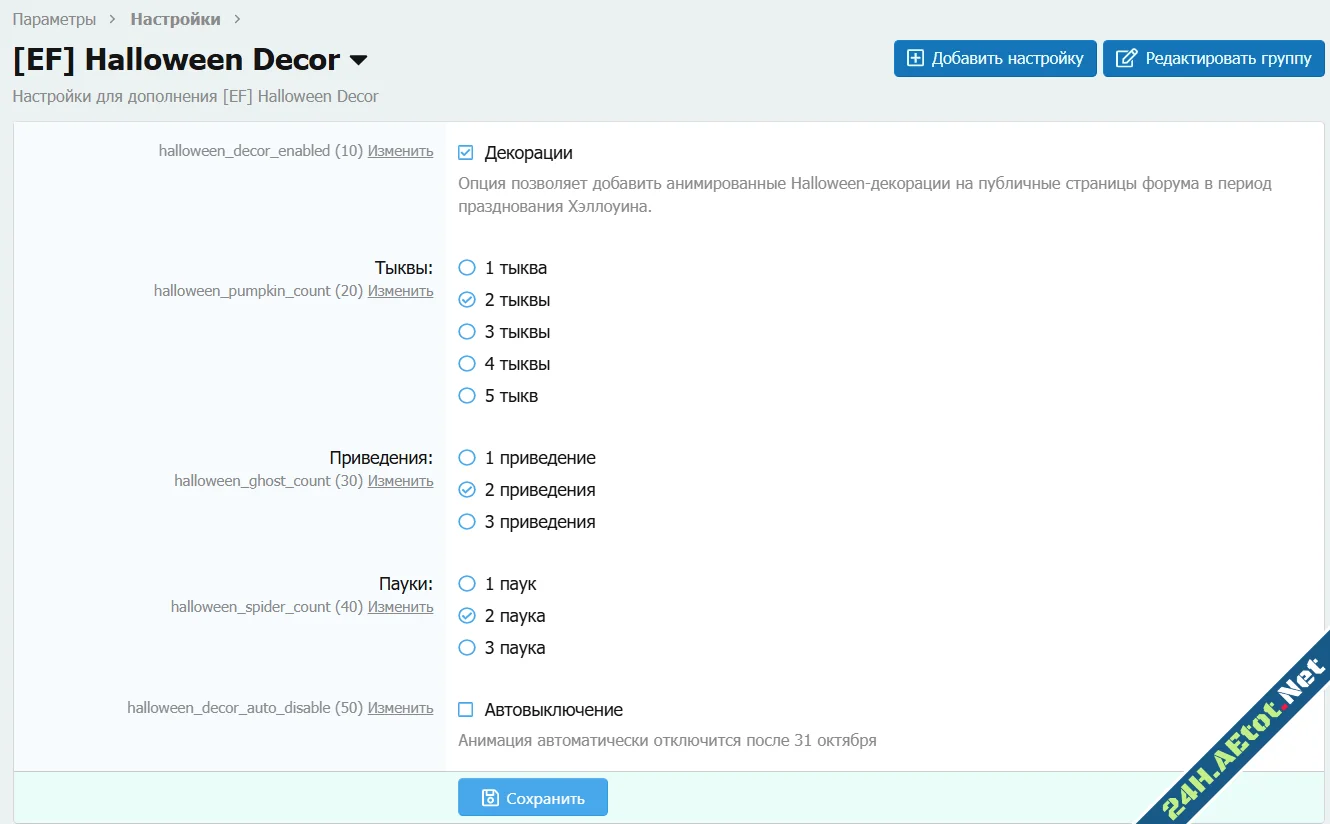Viewport: 1330px width, 824px height.
Task: Click the plus icon on Добавить настройку
Action: [915, 59]
